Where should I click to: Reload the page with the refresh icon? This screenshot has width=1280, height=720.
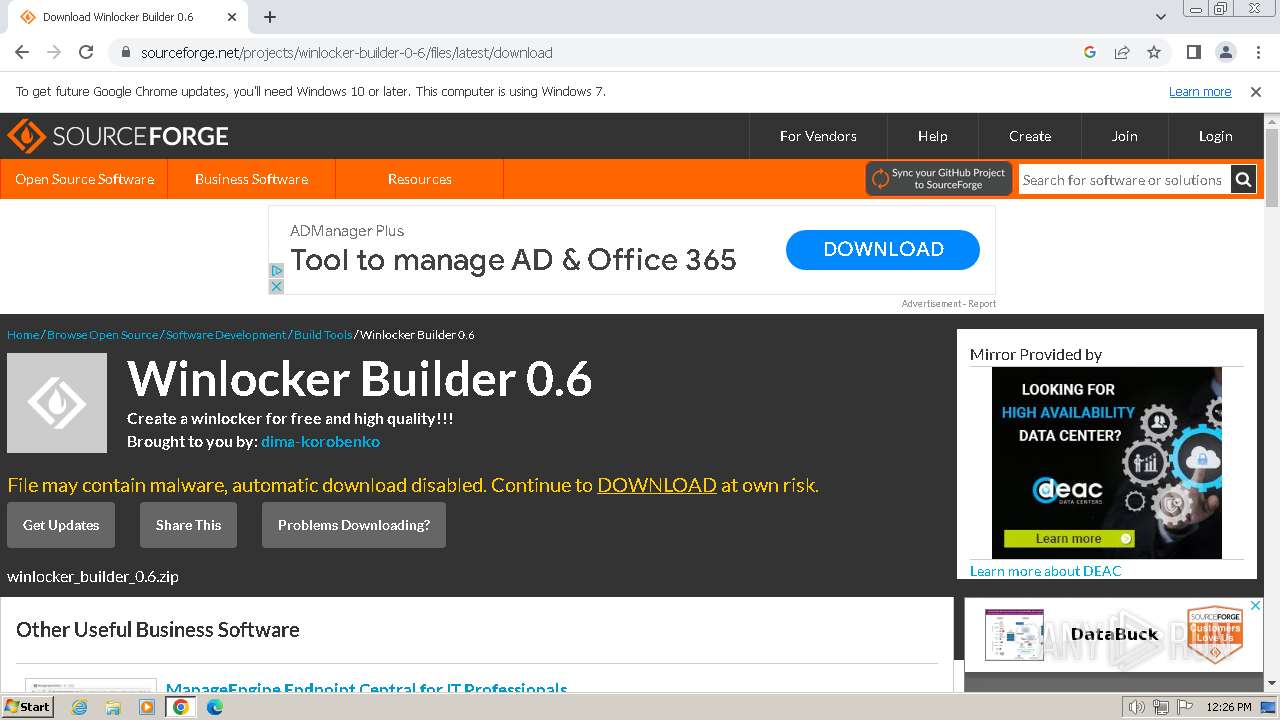pyautogui.click(x=86, y=52)
